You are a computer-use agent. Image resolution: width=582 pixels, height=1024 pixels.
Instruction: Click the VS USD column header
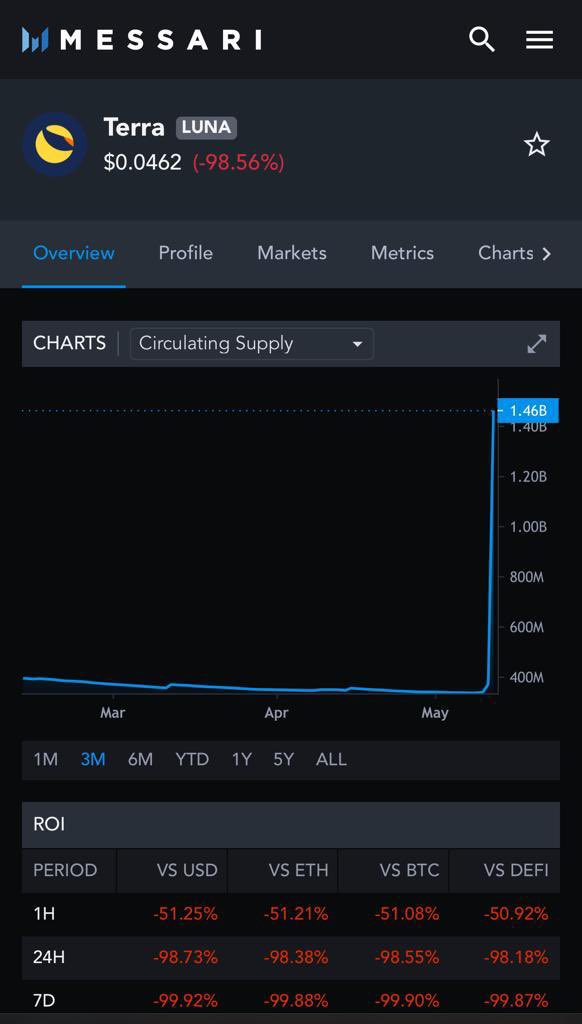[x=187, y=870]
